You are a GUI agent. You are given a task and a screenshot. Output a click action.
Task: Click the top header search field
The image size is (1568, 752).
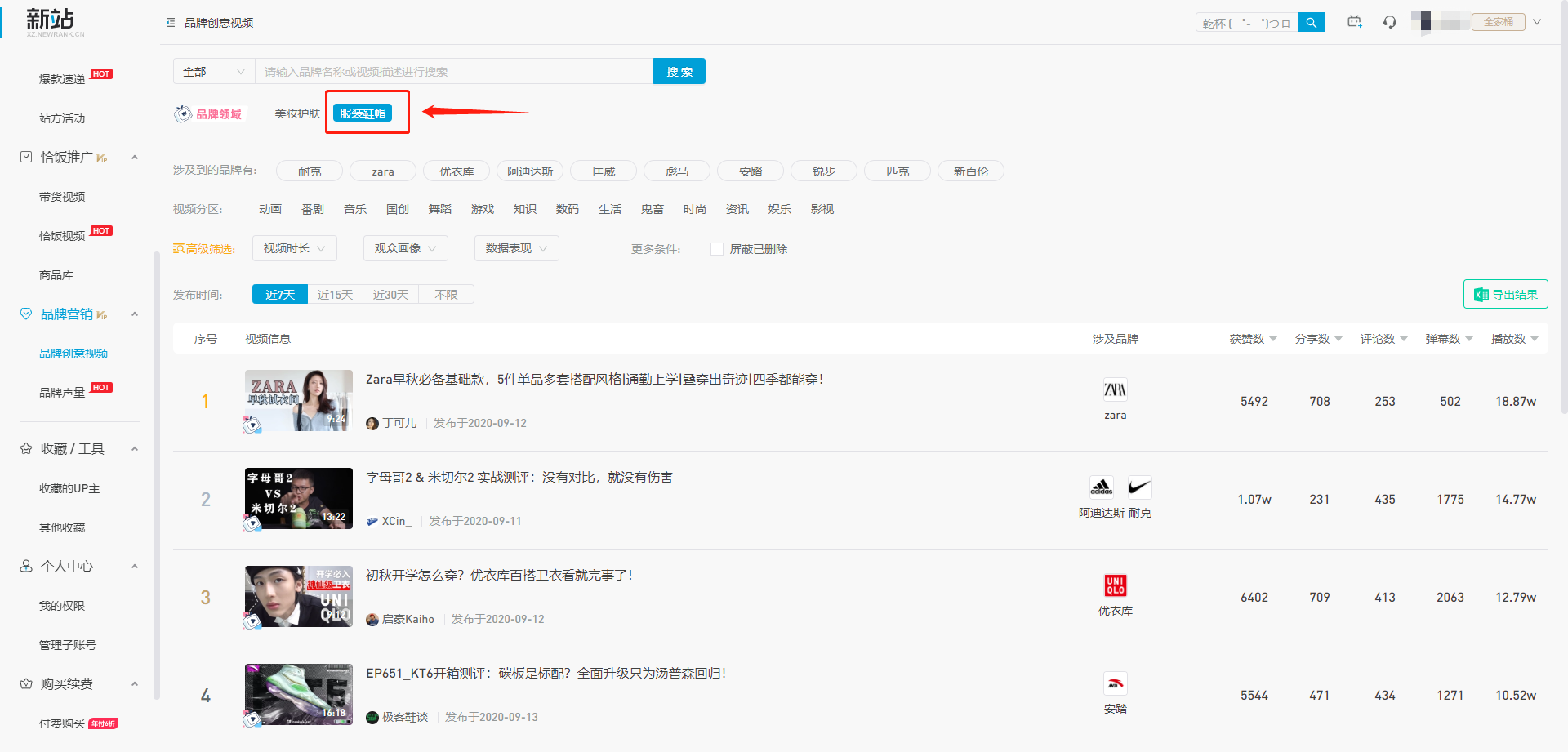pos(1247,23)
